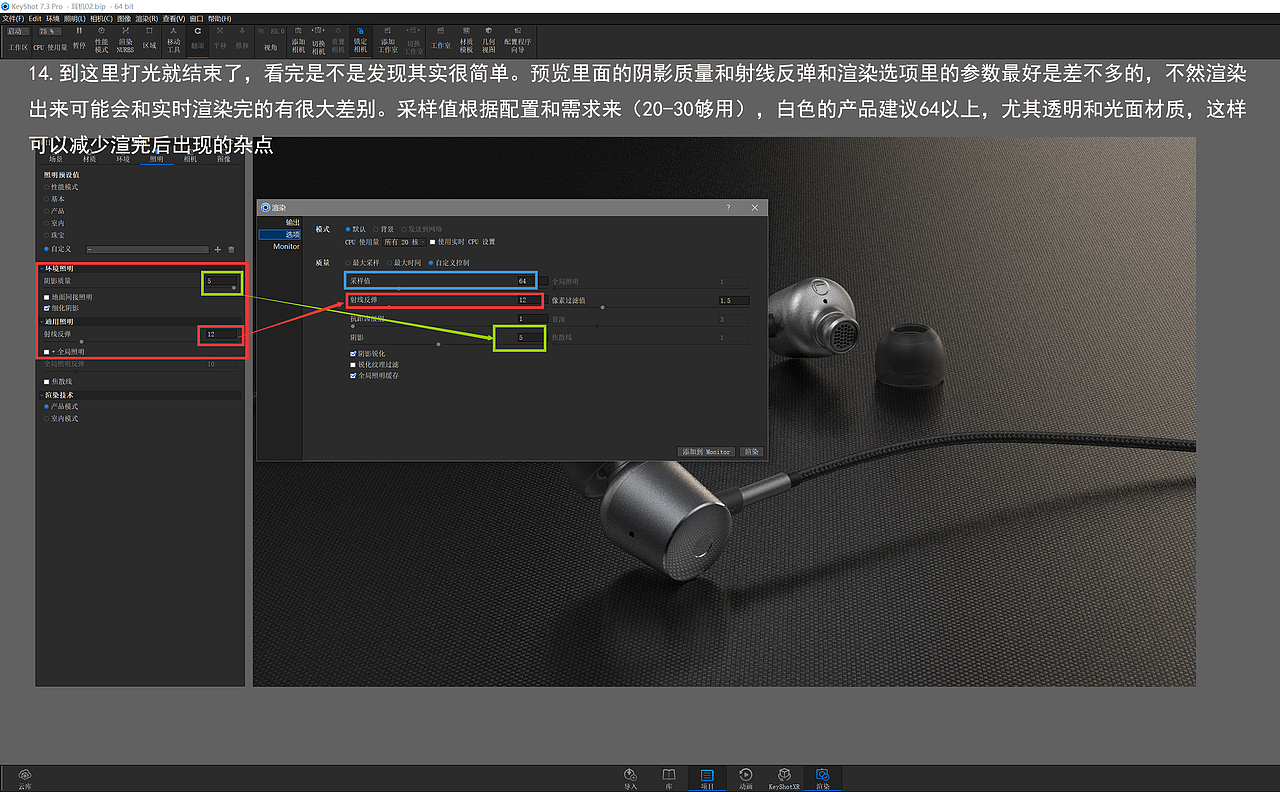
Task: Open workspace dropdown (启动)
Action: coord(17,32)
